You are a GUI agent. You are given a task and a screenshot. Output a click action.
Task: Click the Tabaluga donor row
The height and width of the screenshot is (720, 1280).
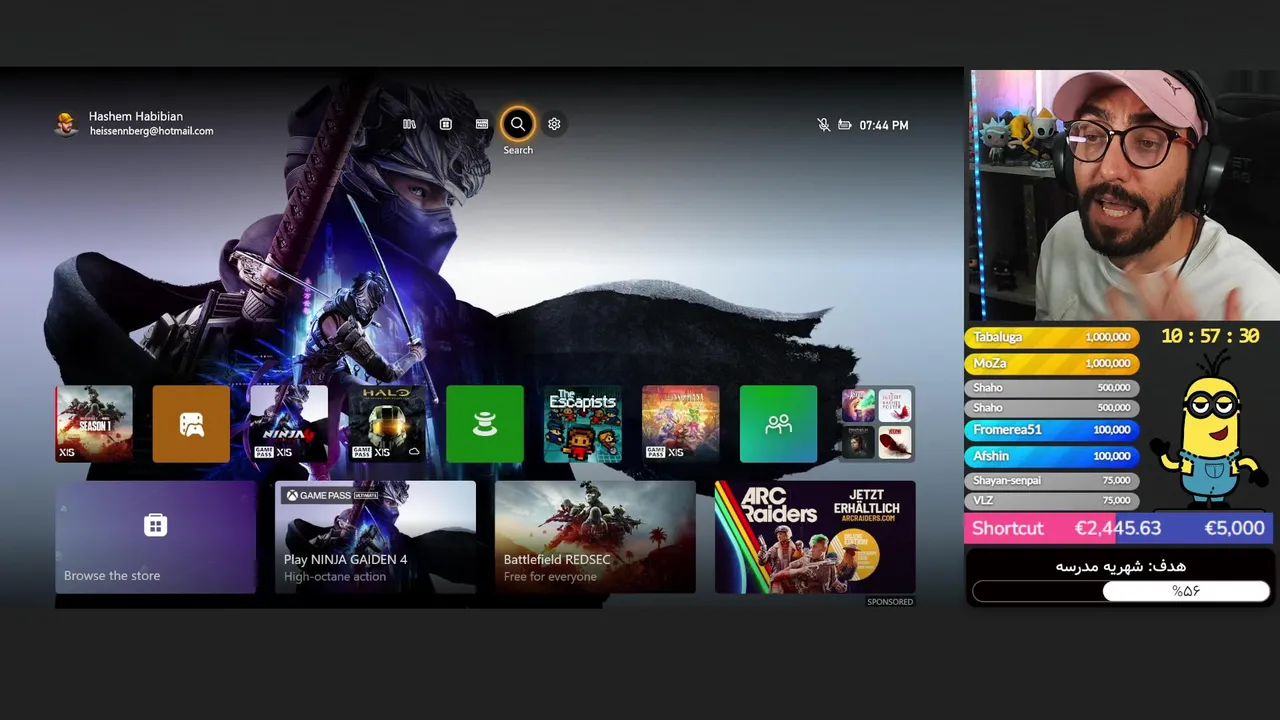(x=1051, y=337)
